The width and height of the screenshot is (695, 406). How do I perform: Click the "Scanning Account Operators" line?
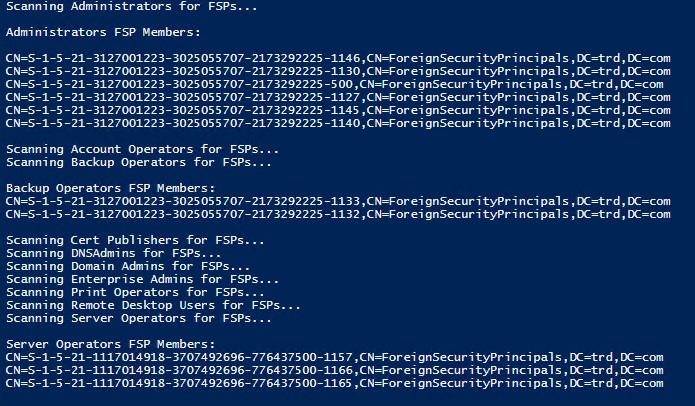[142, 149]
